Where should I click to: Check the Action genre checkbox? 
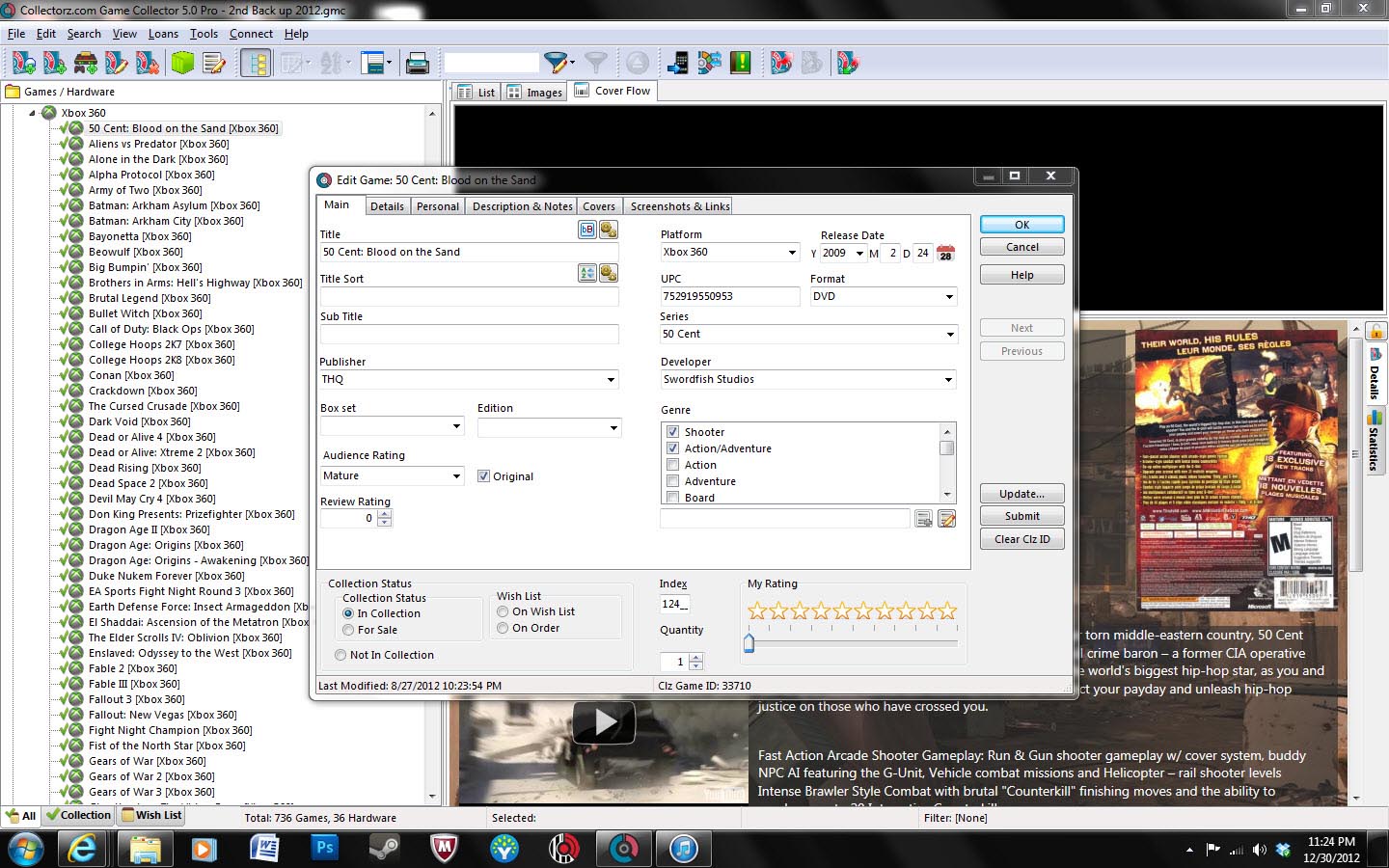pyautogui.click(x=673, y=465)
